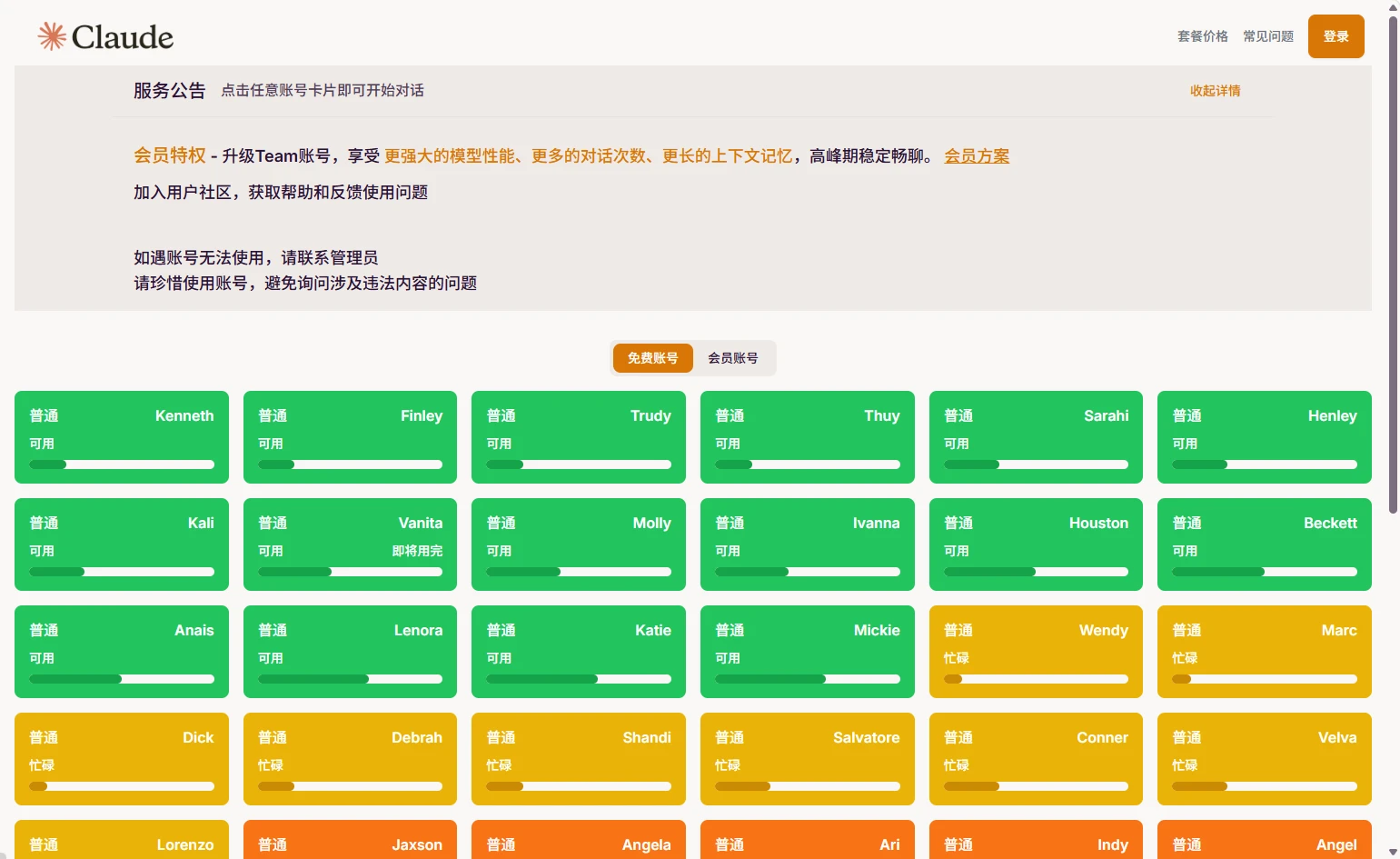Image resolution: width=1400 pixels, height=859 pixels.
Task: Select the Anais account card
Action: [x=122, y=651]
